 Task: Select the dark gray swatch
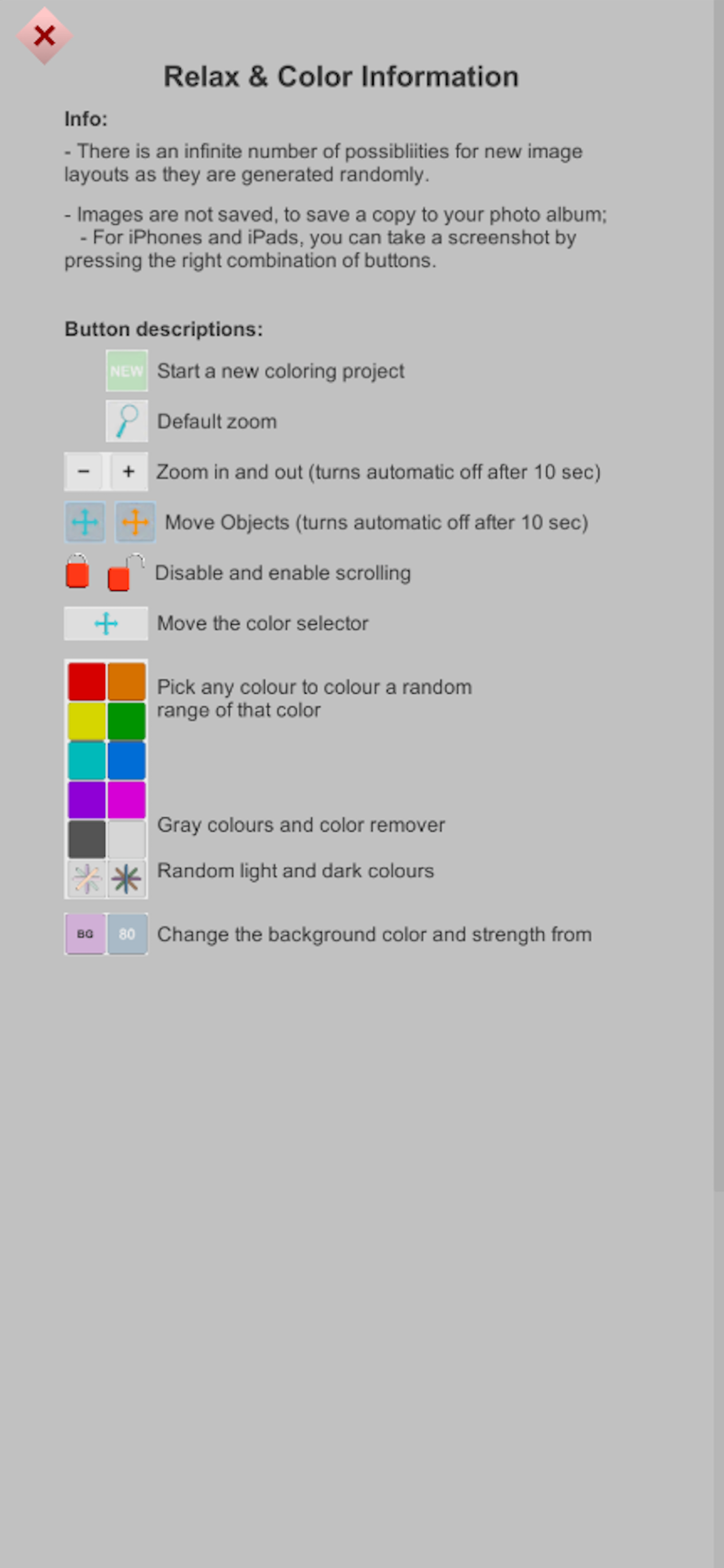point(86,840)
